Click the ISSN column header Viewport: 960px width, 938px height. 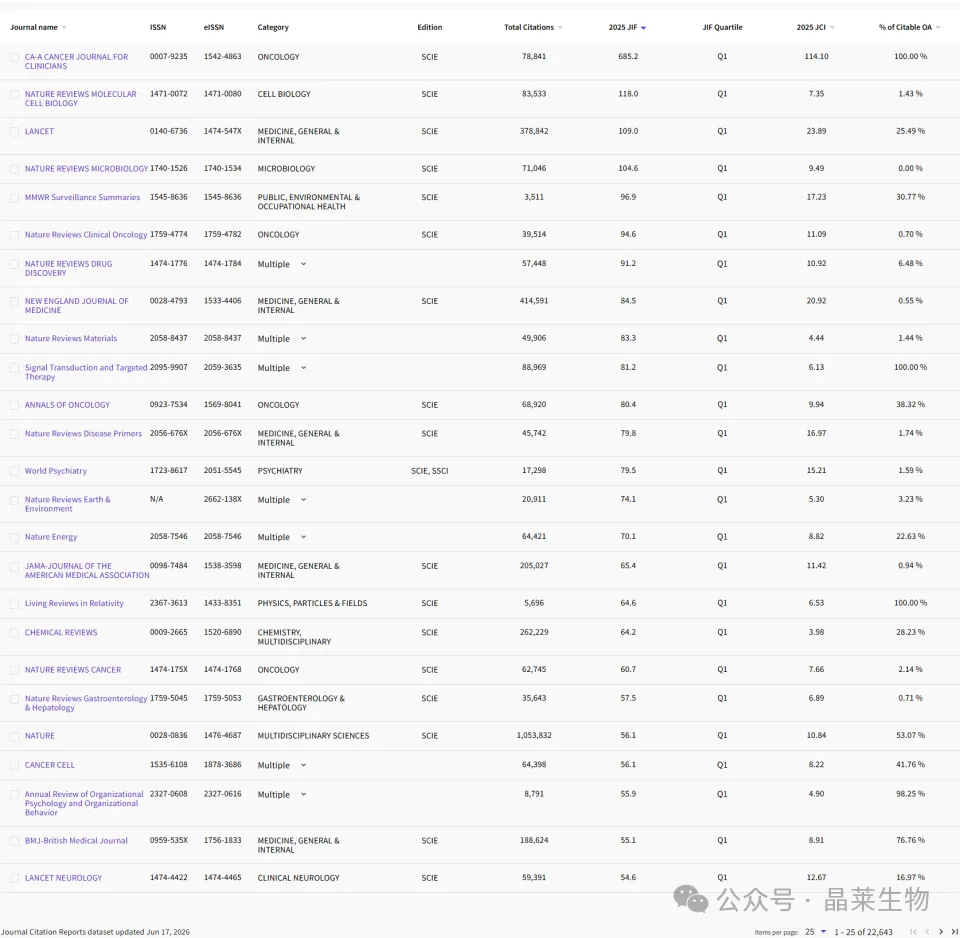click(x=158, y=28)
